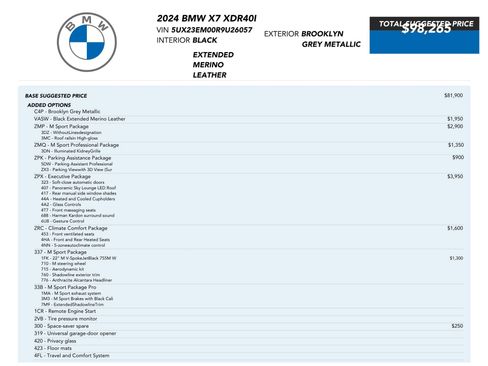Select the $1,950 price value
This screenshot has height=366, width=488.
tap(455, 119)
